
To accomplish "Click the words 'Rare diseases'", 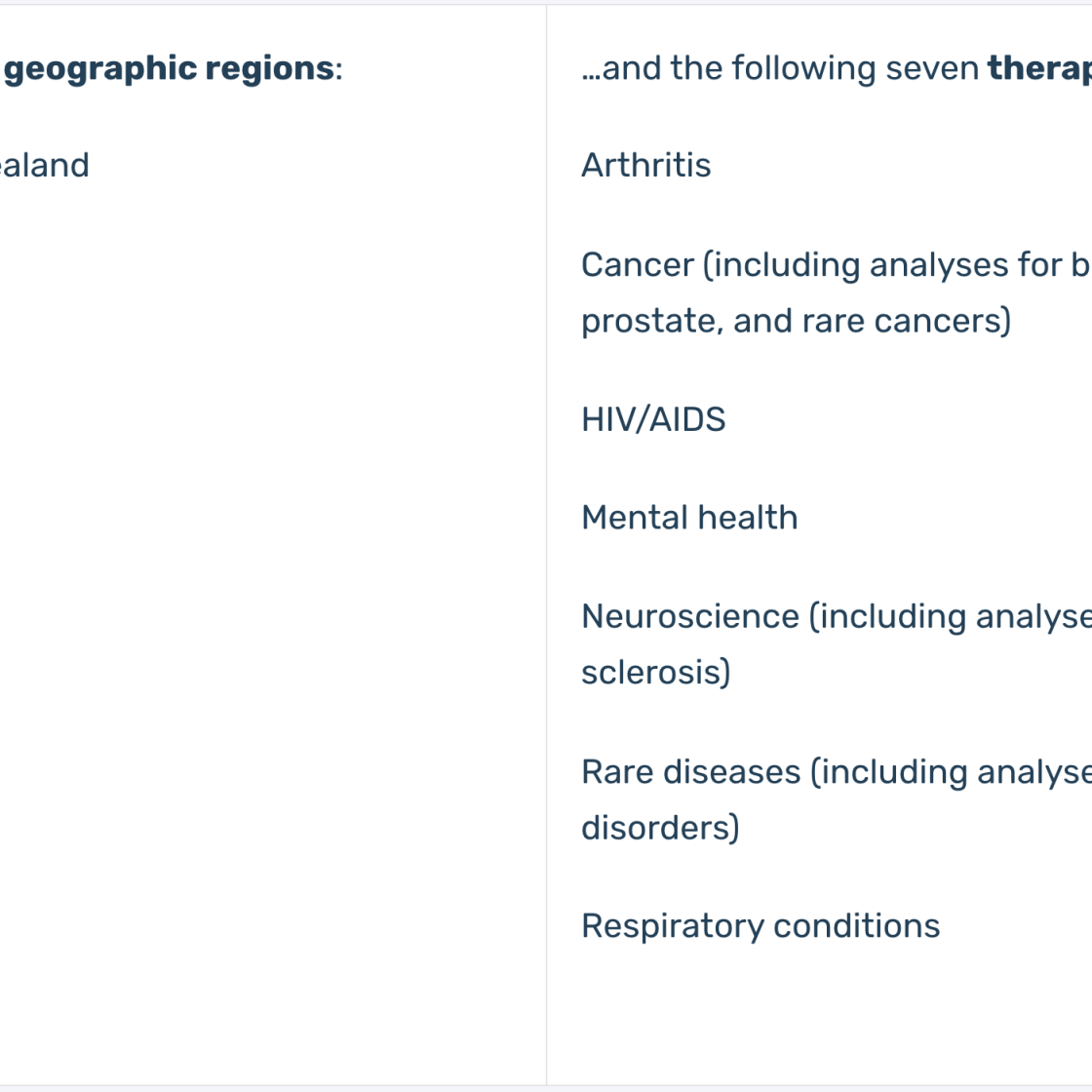I will click(x=691, y=772).
